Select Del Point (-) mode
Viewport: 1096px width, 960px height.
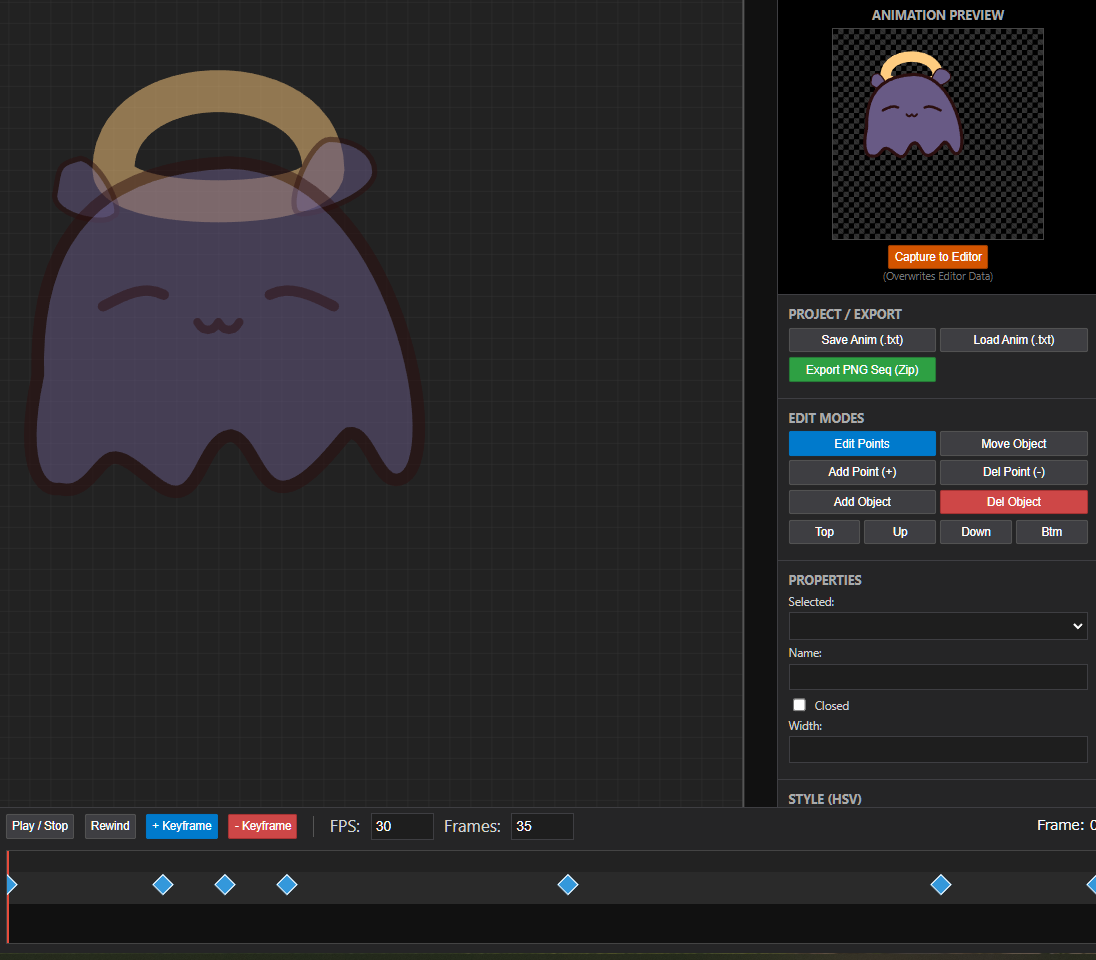1013,472
